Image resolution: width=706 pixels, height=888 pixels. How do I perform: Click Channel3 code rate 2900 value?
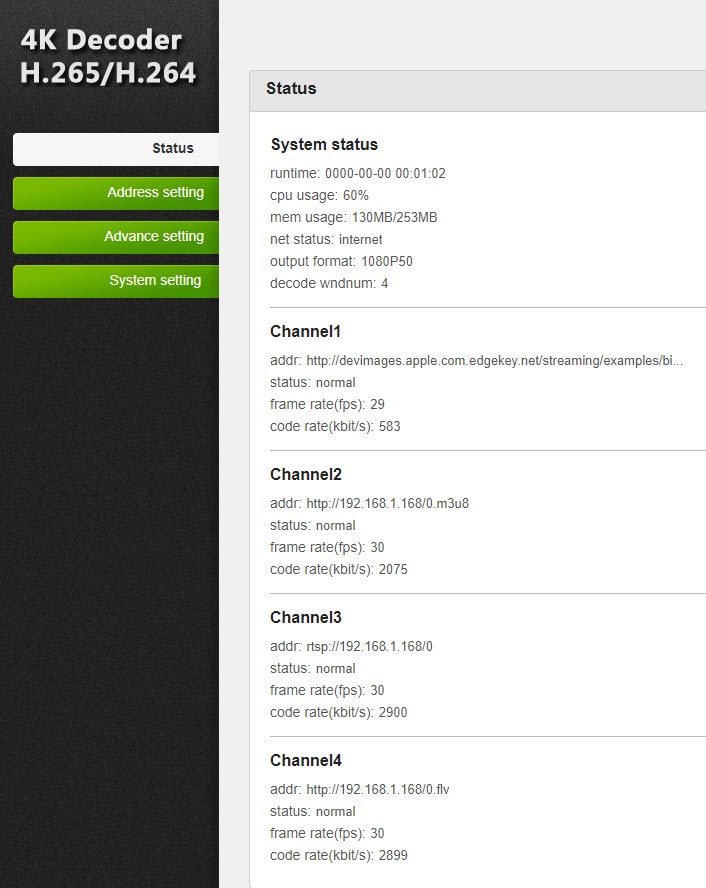coord(393,712)
